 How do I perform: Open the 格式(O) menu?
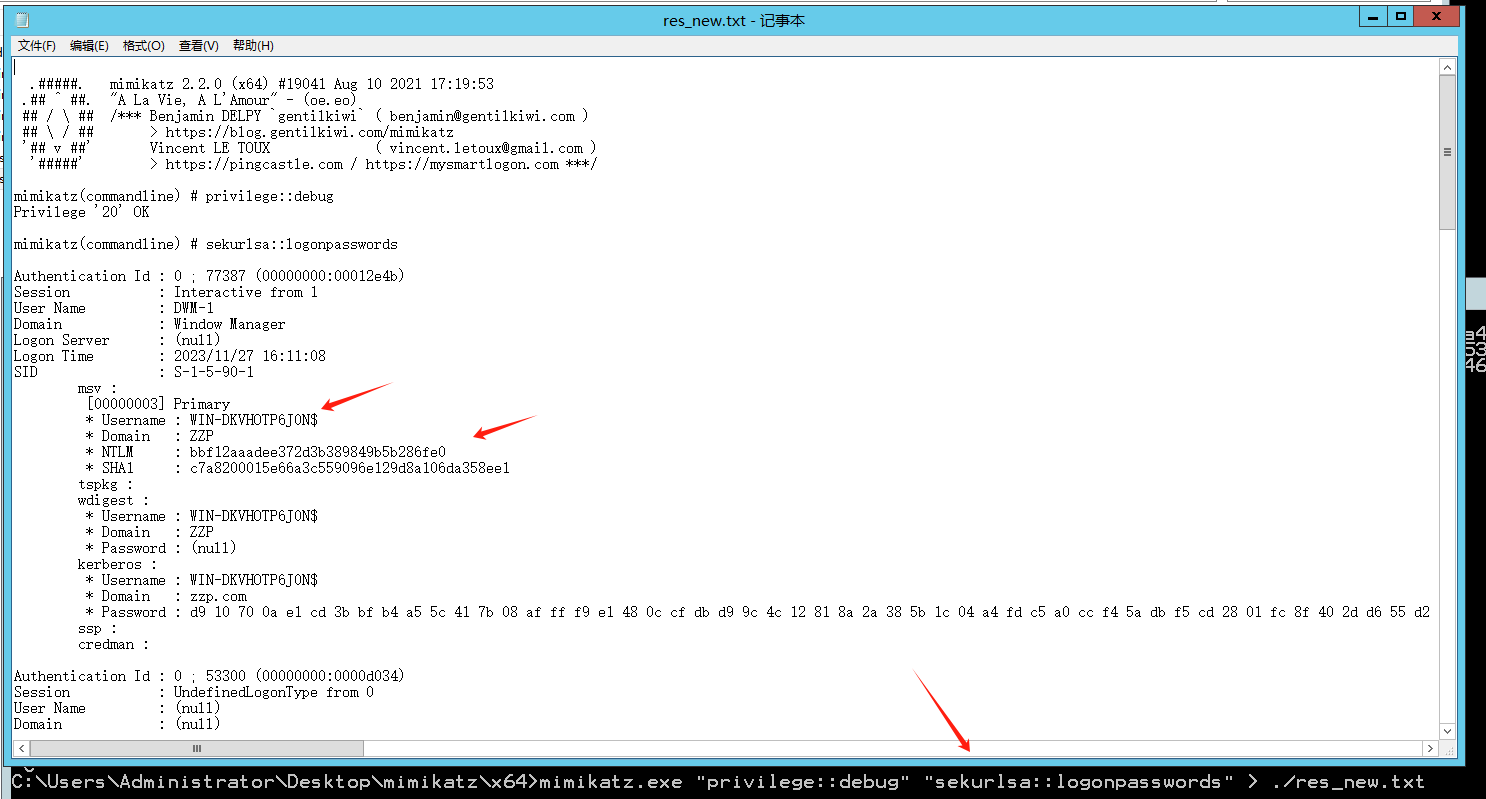(x=143, y=46)
